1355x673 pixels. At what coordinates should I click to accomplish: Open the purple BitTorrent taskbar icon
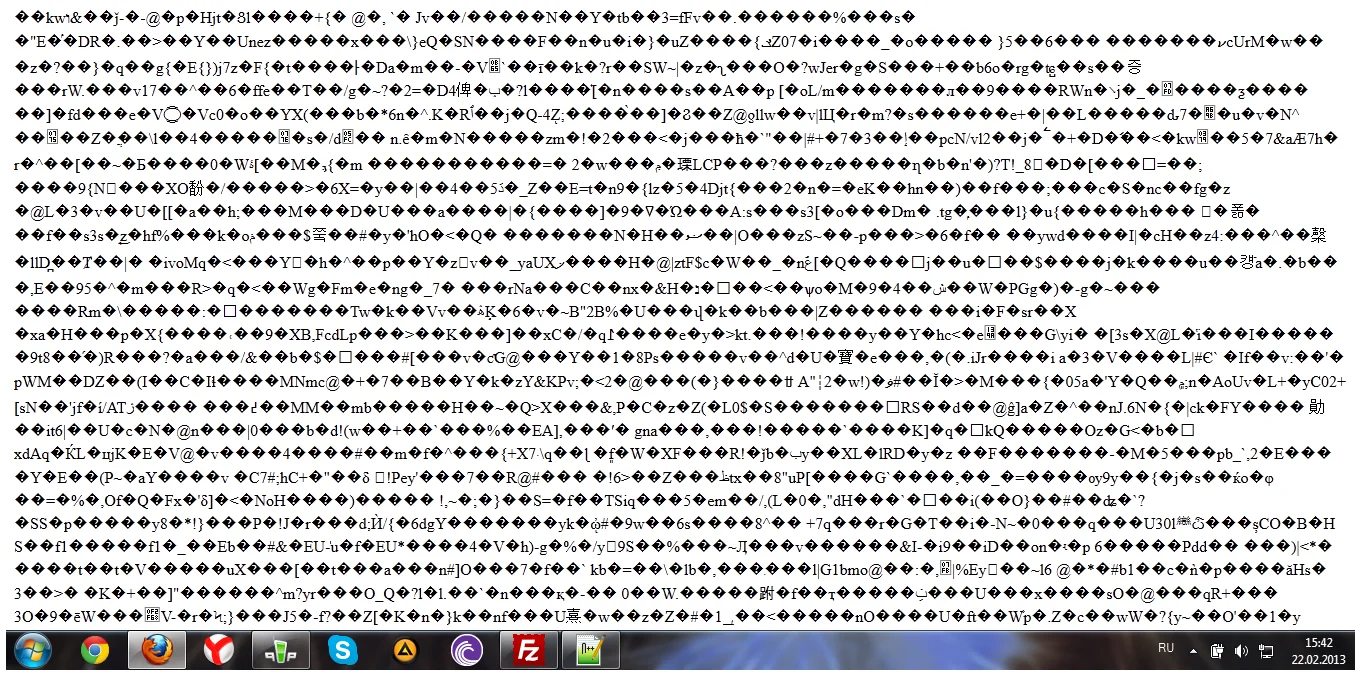pyautogui.click(x=466, y=652)
